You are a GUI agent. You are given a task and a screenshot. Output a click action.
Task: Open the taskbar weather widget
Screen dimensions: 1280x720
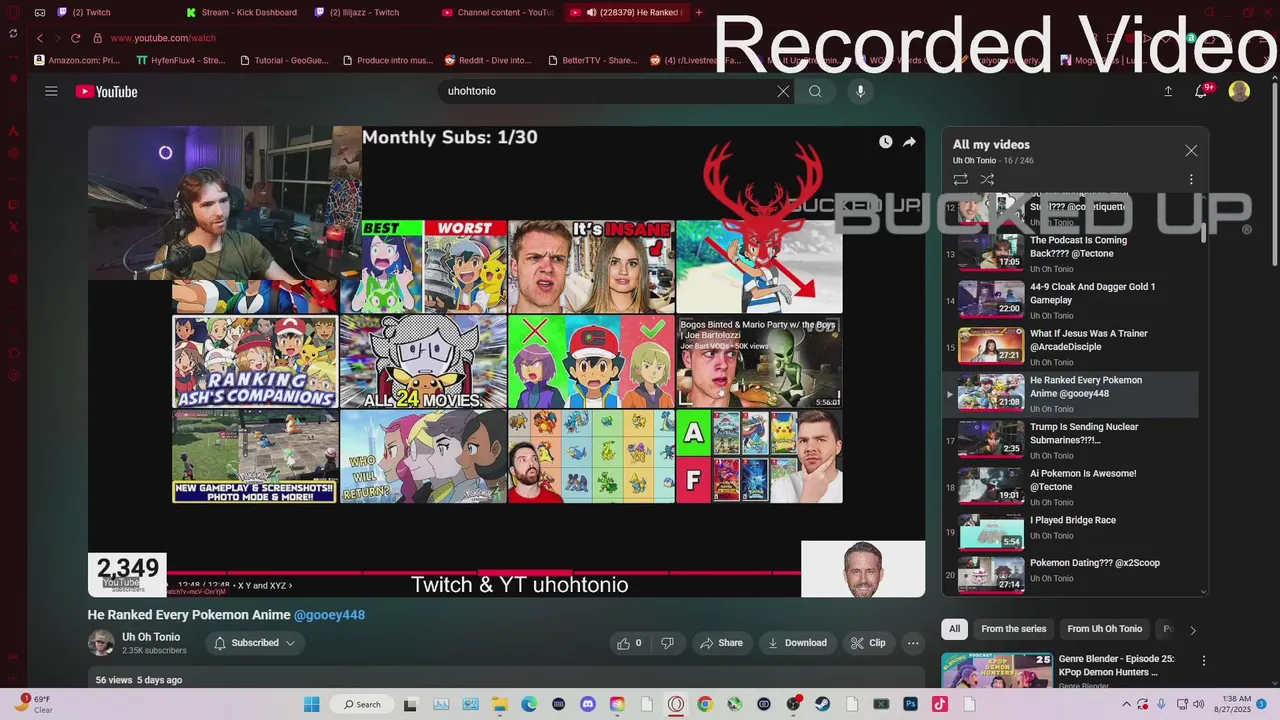(34, 704)
